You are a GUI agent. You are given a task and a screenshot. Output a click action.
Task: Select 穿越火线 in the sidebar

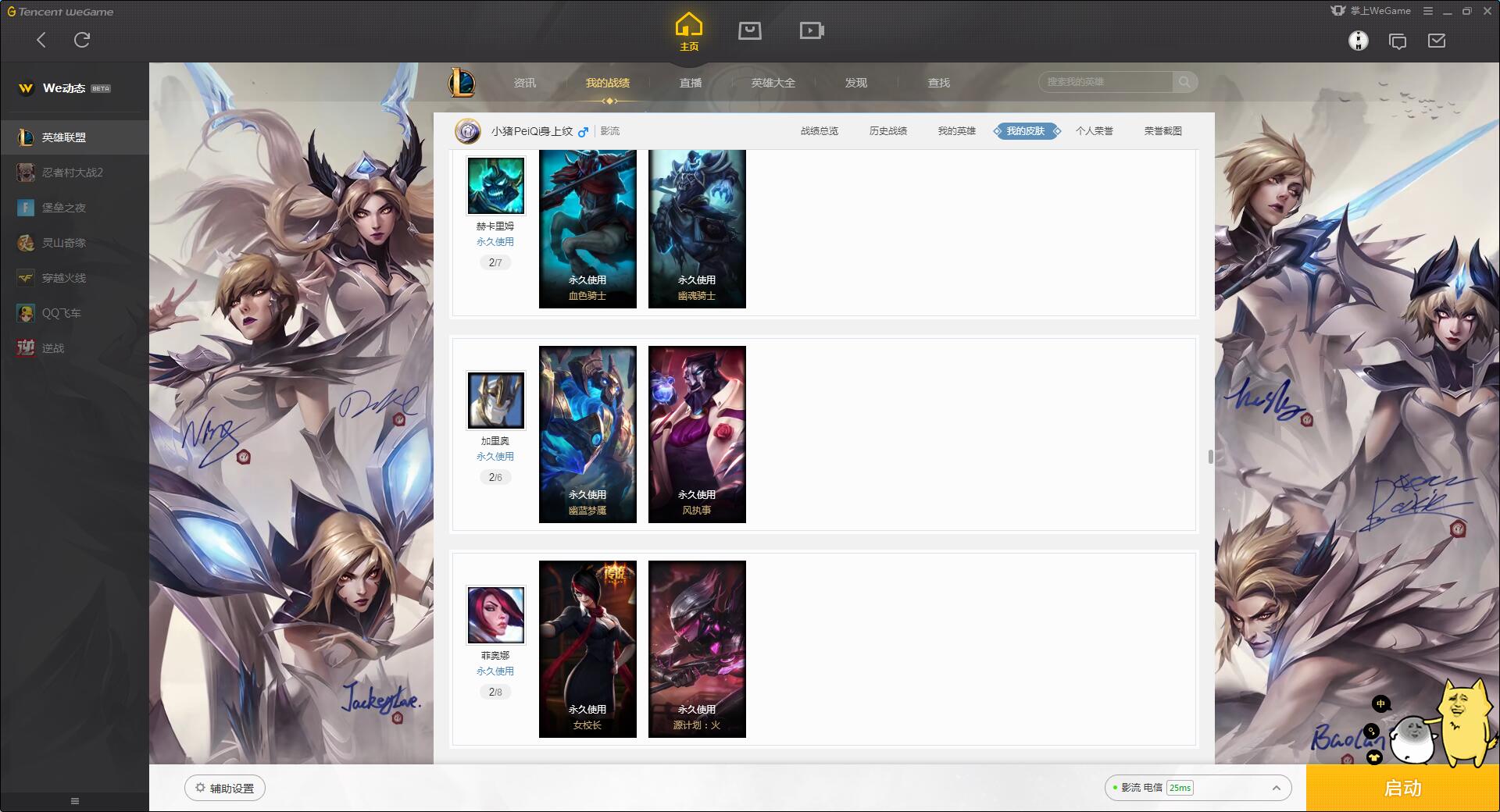click(x=74, y=278)
